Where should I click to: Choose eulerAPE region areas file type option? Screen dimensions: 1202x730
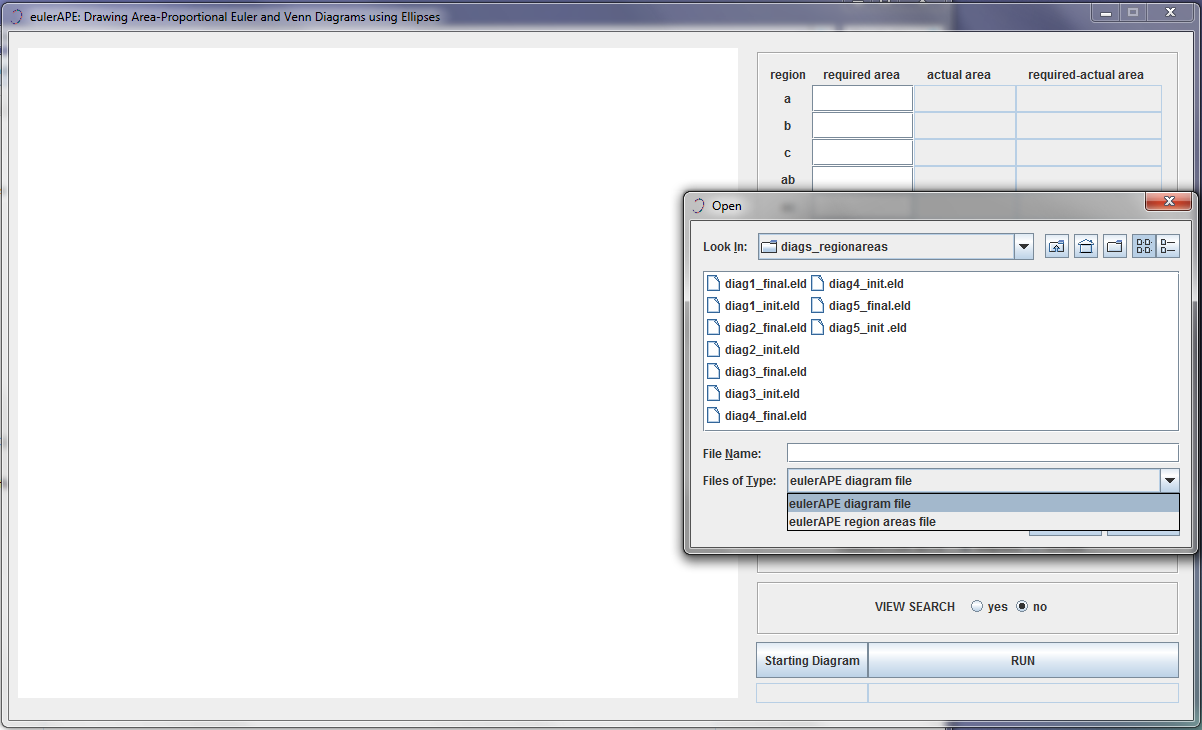pyautogui.click(x=983, y=521)
